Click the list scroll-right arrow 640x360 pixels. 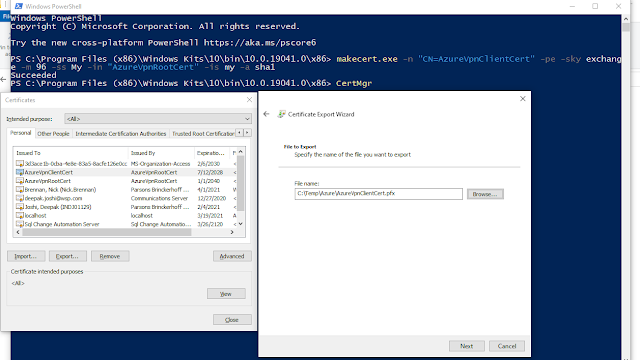click(232, 232)
